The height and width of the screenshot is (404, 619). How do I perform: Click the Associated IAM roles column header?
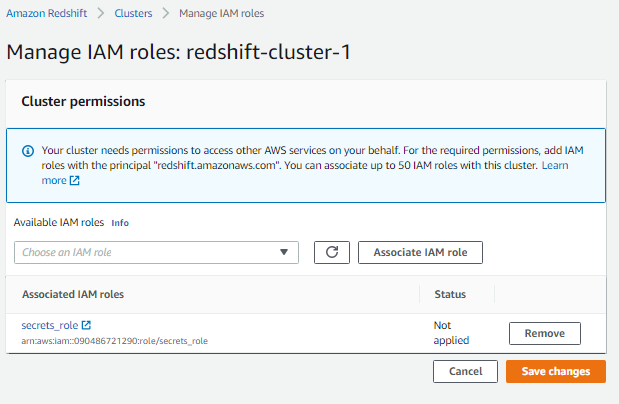[x=73, y=294]
